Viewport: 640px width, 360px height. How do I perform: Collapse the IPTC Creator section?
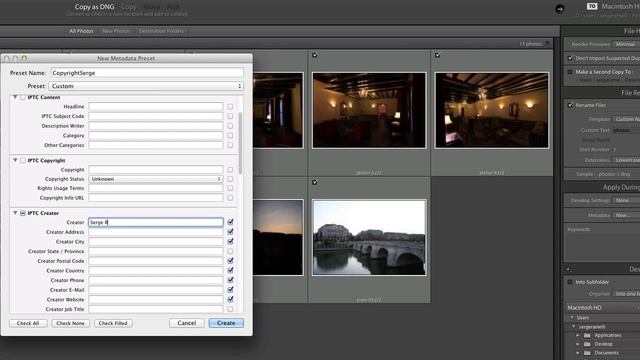(x=15, y=213)
